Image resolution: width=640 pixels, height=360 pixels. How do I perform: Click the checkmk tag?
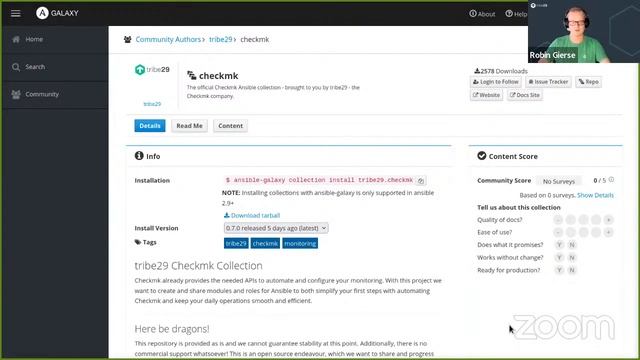click(x=265, y=243)
